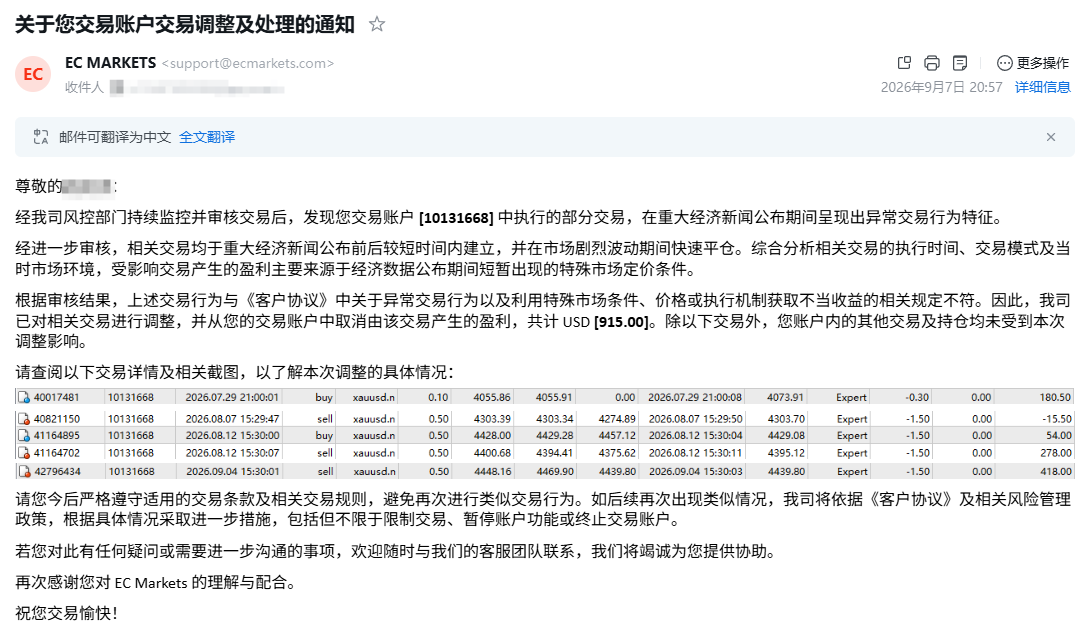
Task: Click open time 2026.07.29 21:00:01
Action: [232, 398]
